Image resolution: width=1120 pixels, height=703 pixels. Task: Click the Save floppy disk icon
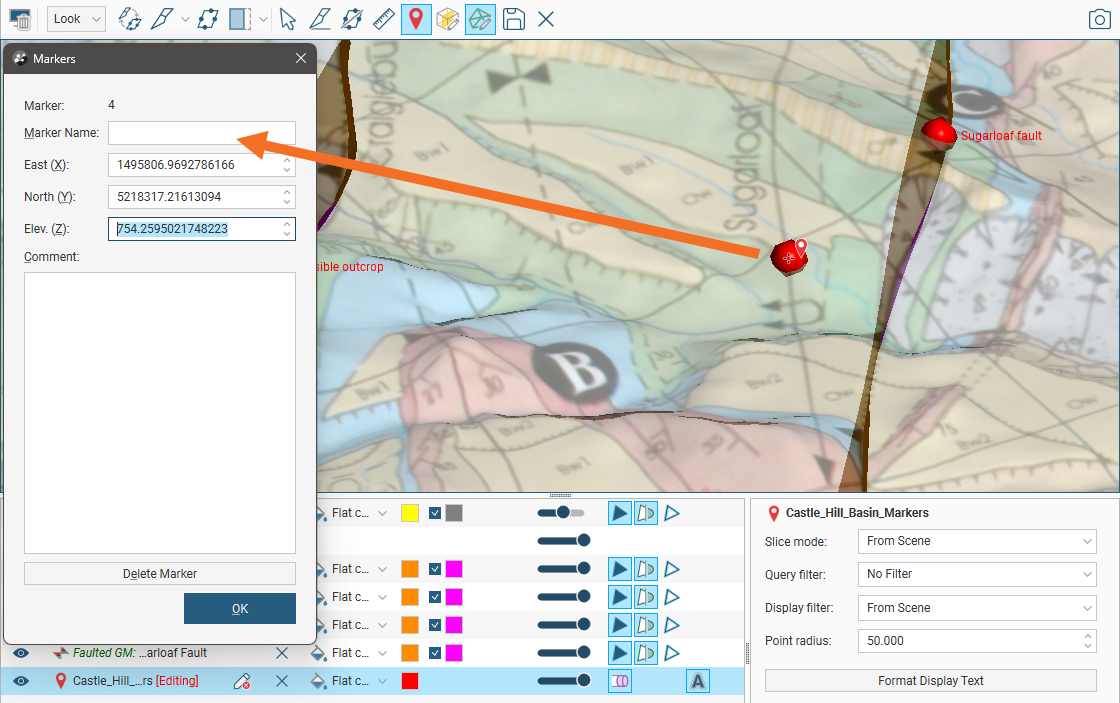pyautogui.click(x=513, y=19)
